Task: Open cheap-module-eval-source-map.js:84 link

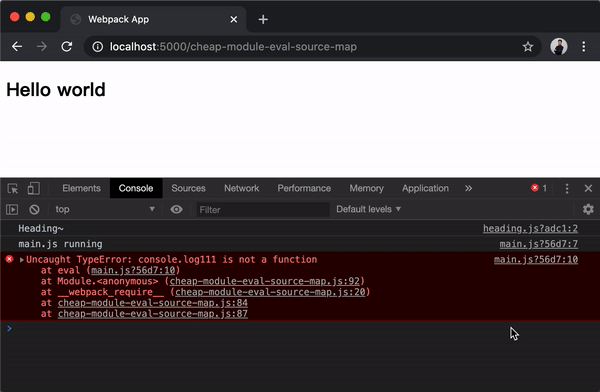Action: click(x=153, y=303)
